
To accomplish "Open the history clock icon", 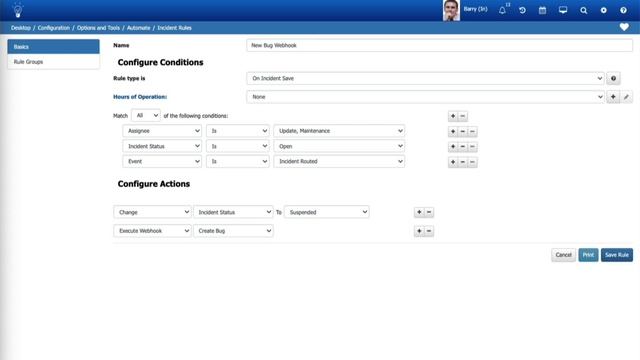I will coord(522,11).
